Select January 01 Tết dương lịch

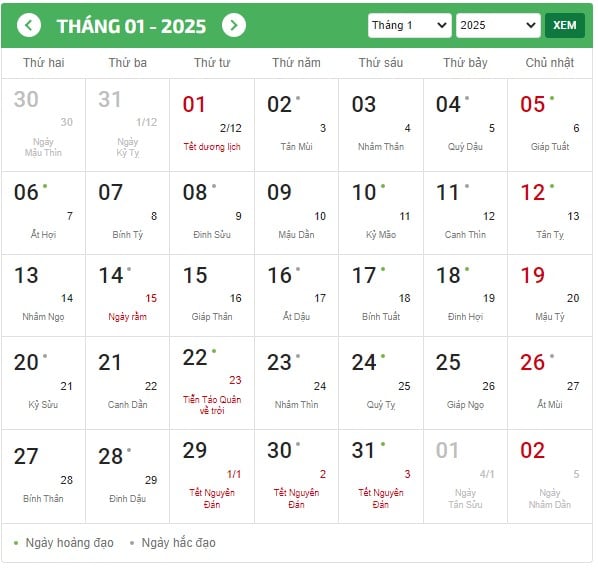point(212,125)
